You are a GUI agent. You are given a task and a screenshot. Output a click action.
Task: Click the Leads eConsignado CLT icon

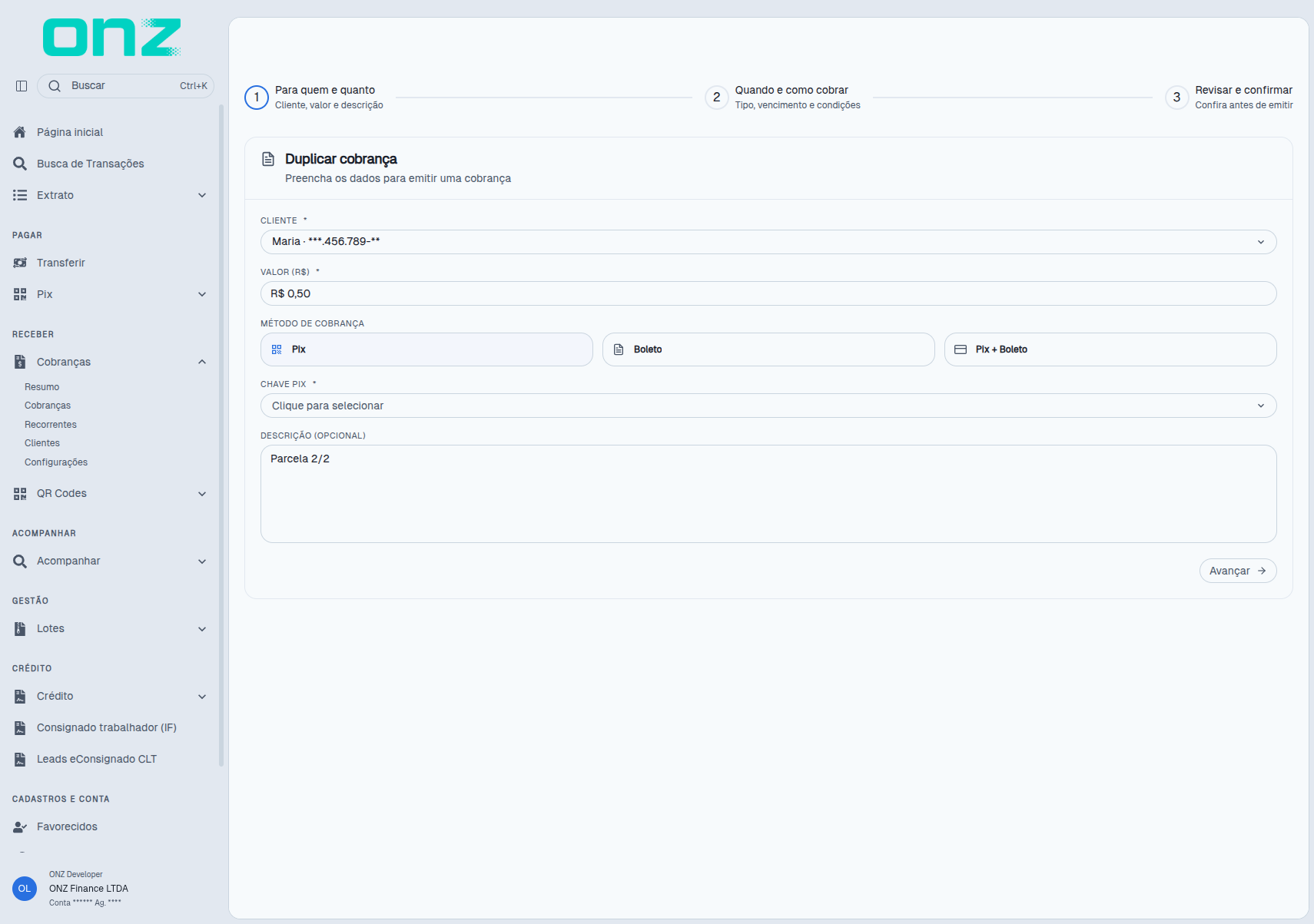(20, 759)
